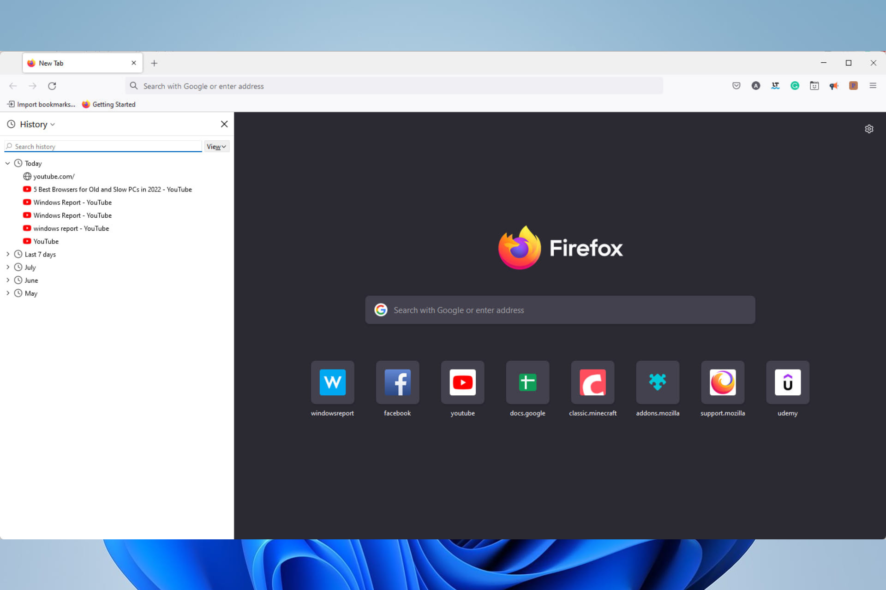Open the addons.mozilla shortcut tile

pyautogui.click(x=657, y=383)
